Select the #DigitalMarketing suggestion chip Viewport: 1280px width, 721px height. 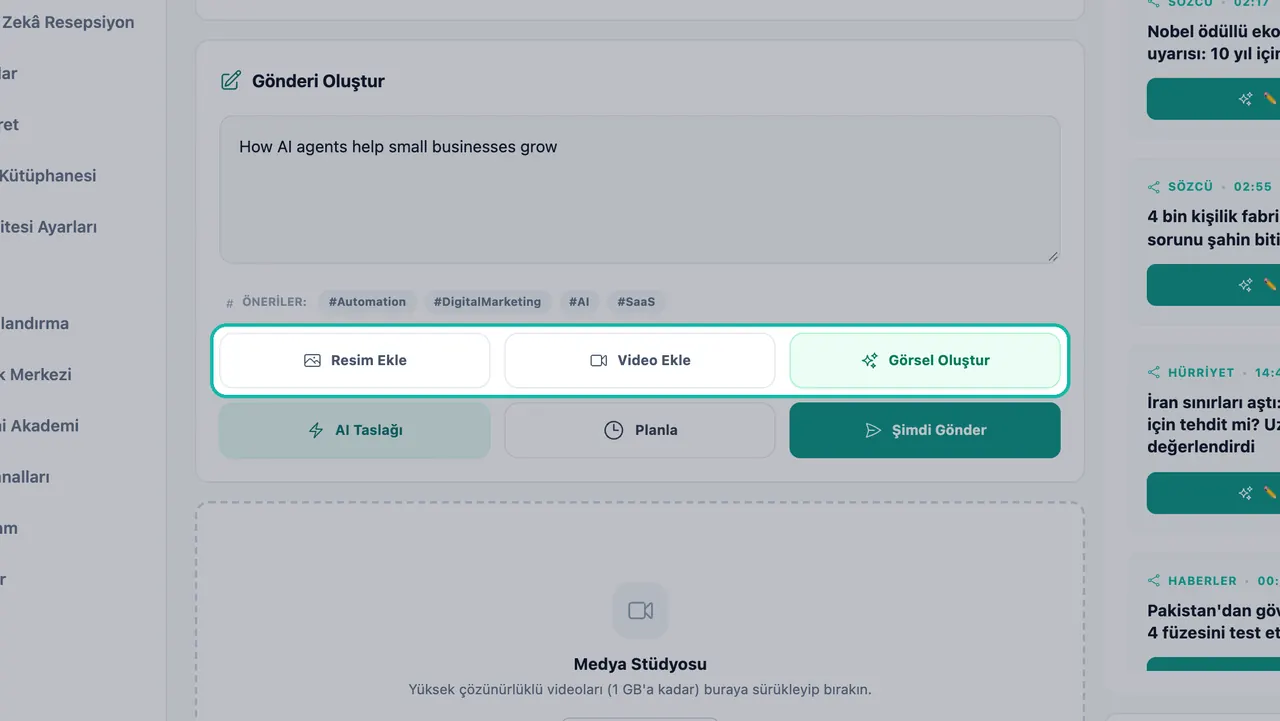(487, 301)
